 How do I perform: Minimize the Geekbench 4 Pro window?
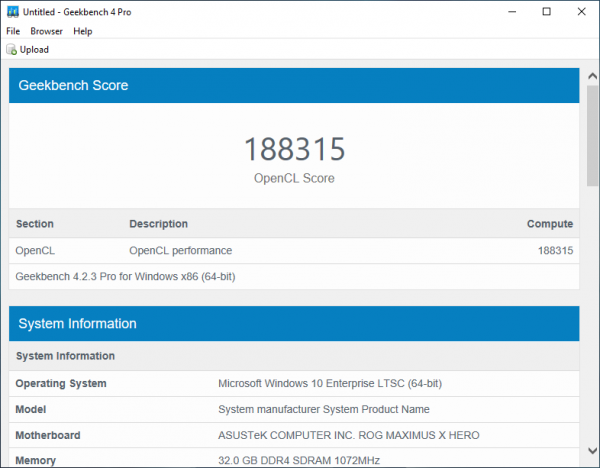[511, 11]
